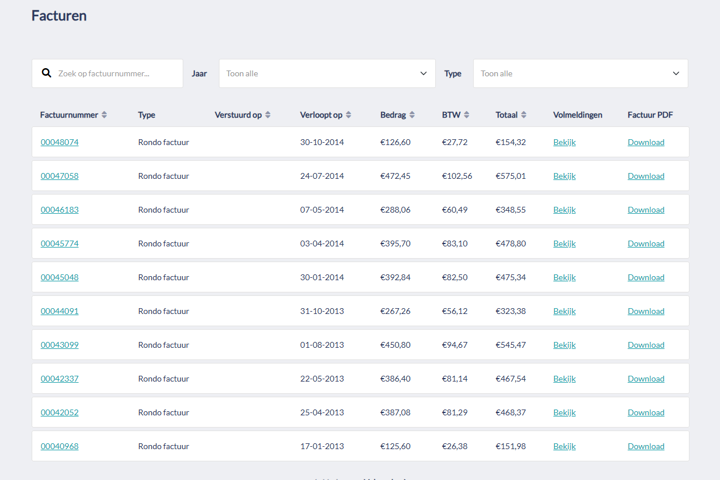The height and width of the screenshot is (480, 720).
Task: Download PDF for invoice 00042337
Action: pos(645,379)
